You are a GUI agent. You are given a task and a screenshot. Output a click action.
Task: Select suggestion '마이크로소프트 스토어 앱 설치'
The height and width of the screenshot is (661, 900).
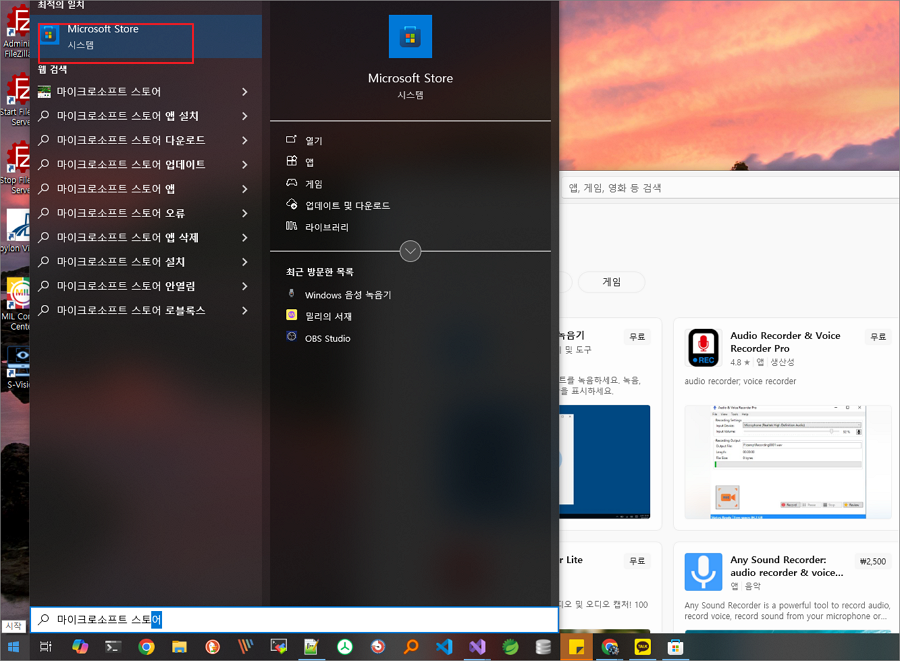click(x=127, y=116)
